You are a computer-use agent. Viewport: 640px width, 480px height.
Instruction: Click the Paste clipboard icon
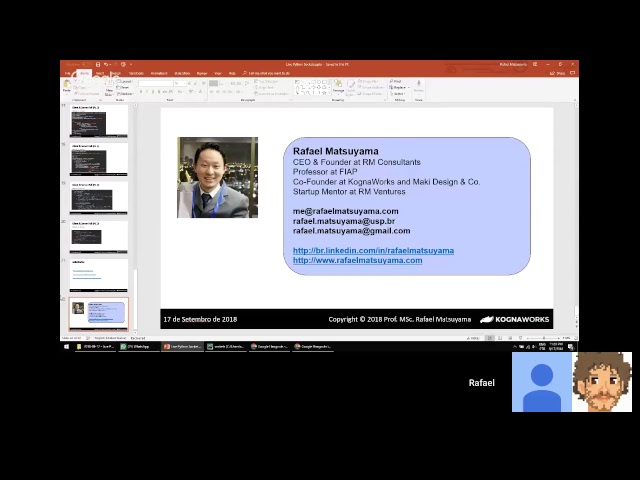tap(66, 86)
